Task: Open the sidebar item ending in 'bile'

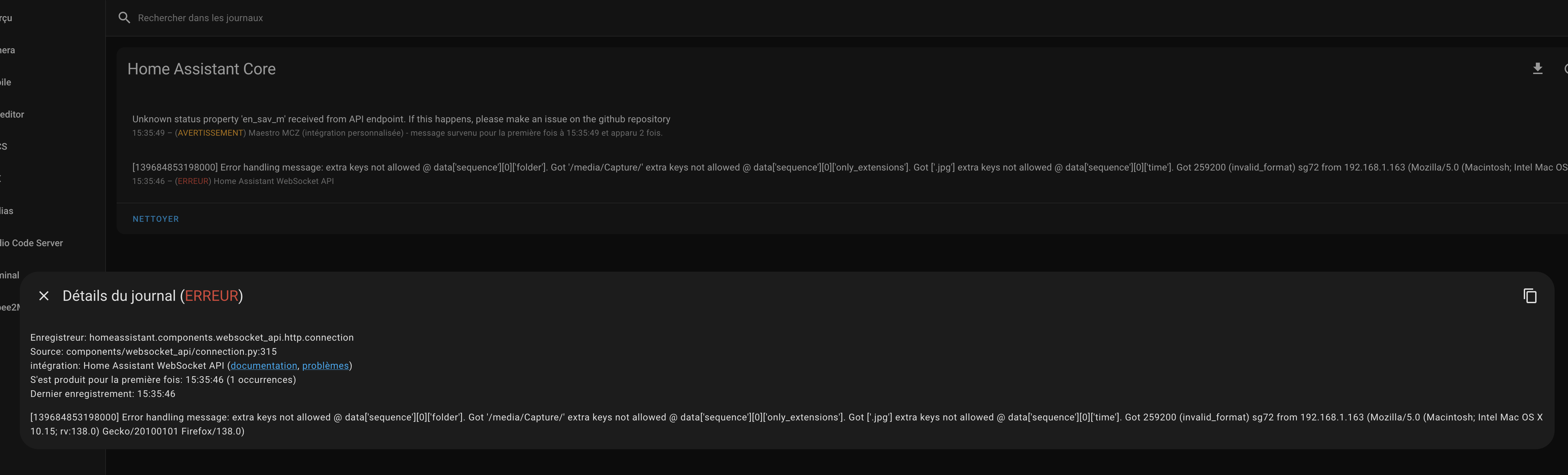Action: click(5, 82)
